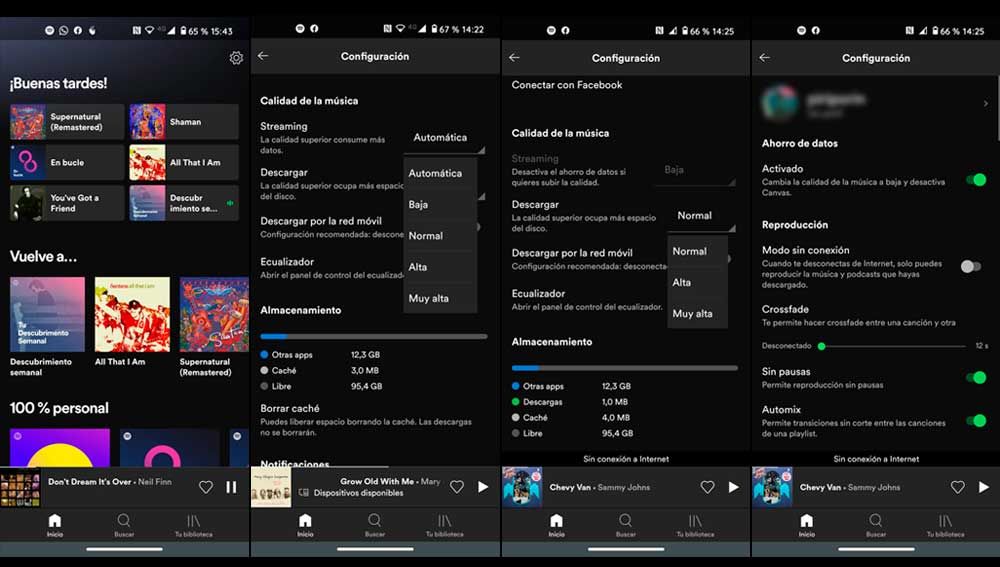
Task: Tap Tu biblioteca icon on the Conectar con Facebook screen
Action: (x=695, y=525)
